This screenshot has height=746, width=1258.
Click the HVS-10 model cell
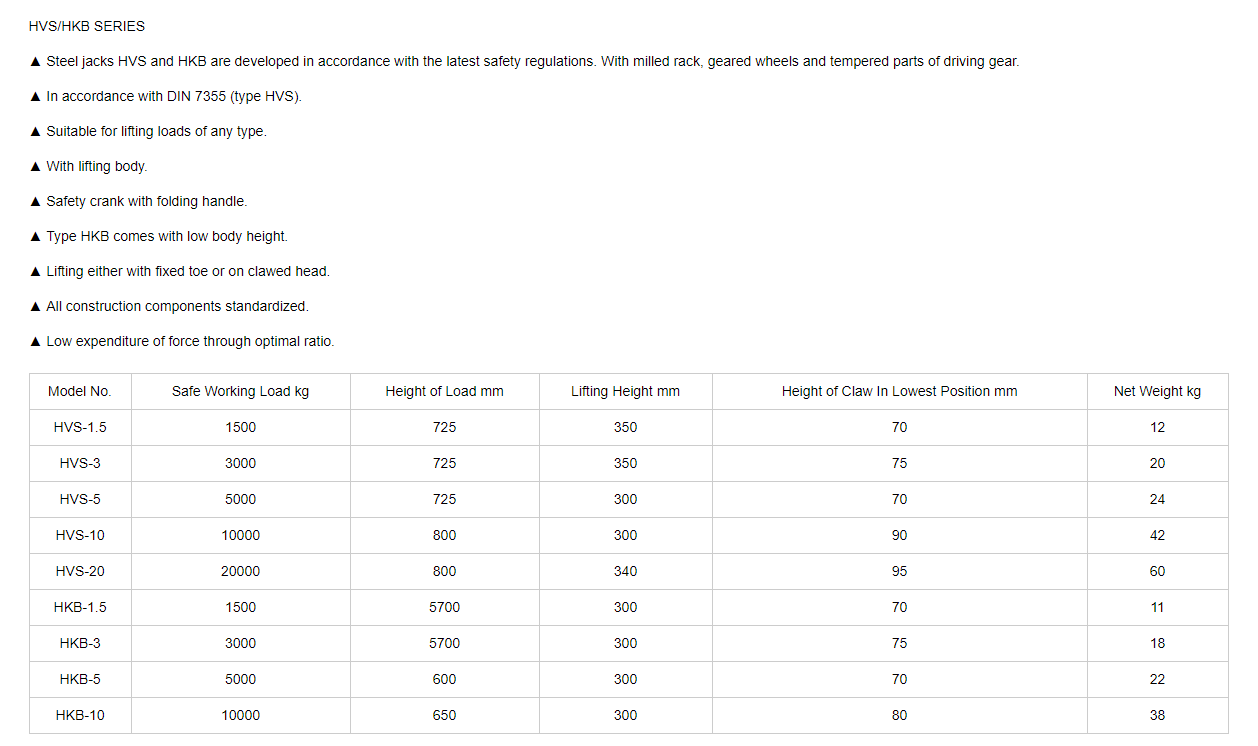click(80, 535)
